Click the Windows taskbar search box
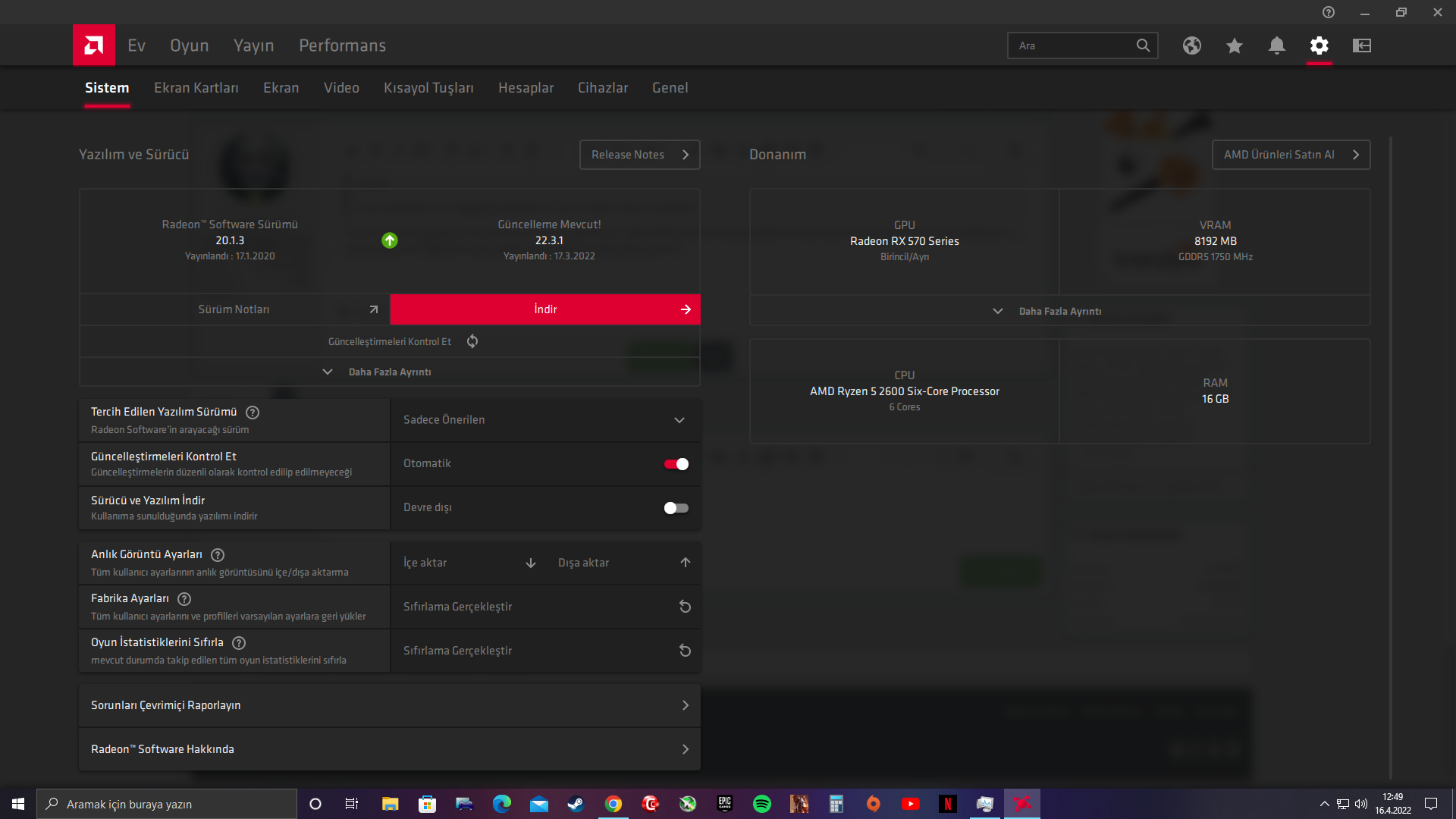1456x819 pixels. point(167,804)
